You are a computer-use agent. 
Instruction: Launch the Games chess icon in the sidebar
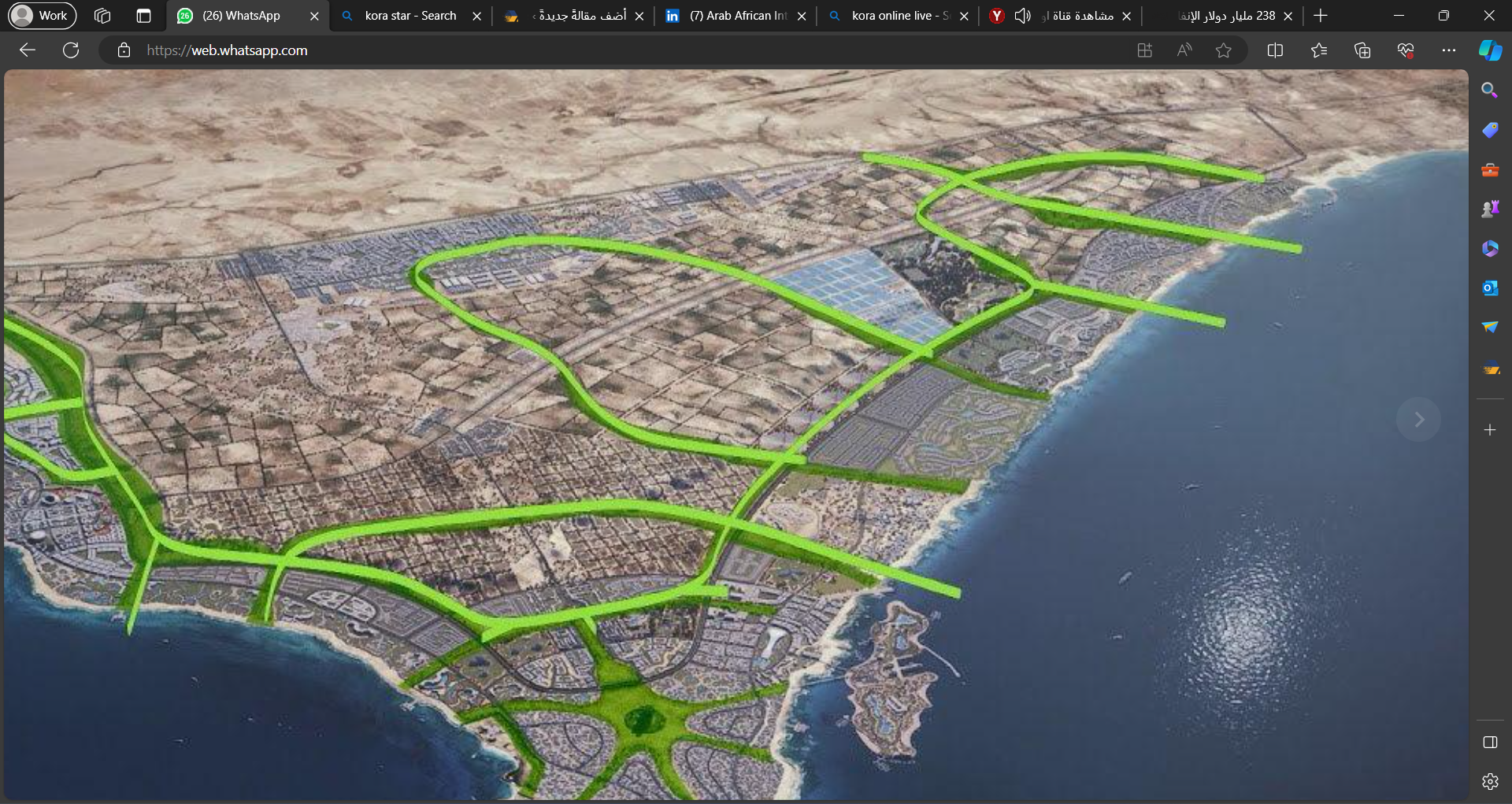(1489, 209)
